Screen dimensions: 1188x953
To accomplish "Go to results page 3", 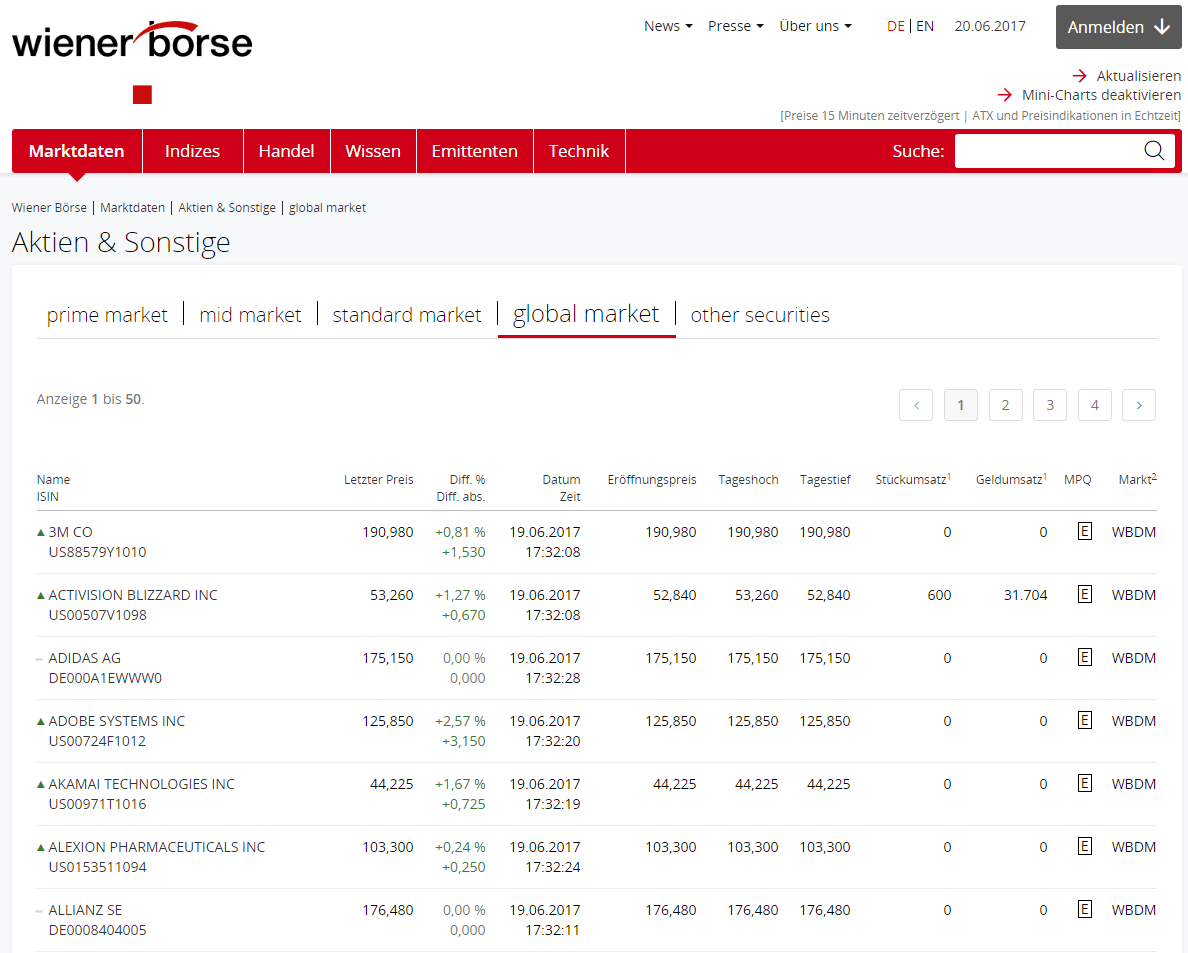I will pos(1050,405).
